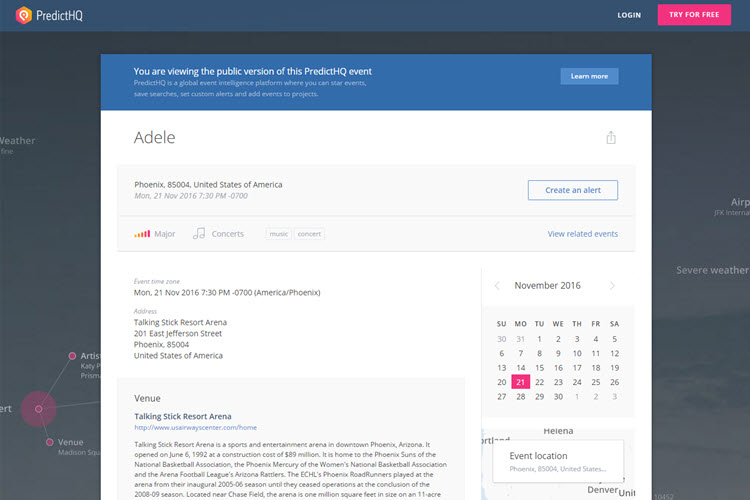Select date 22 in November calendar
Viewport: 750px width, 500px height.
click(x=540, y=382)
